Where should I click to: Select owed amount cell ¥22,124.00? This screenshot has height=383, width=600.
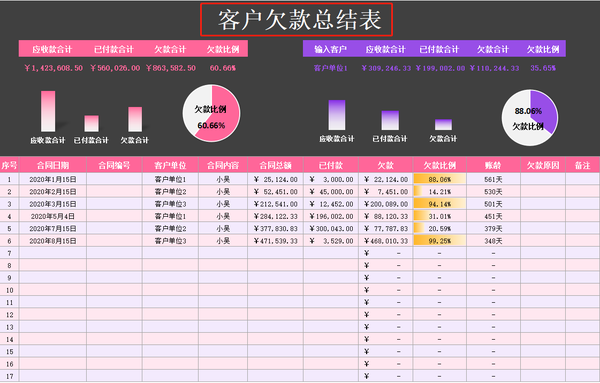pyautogui.click(x=386, y=179)
